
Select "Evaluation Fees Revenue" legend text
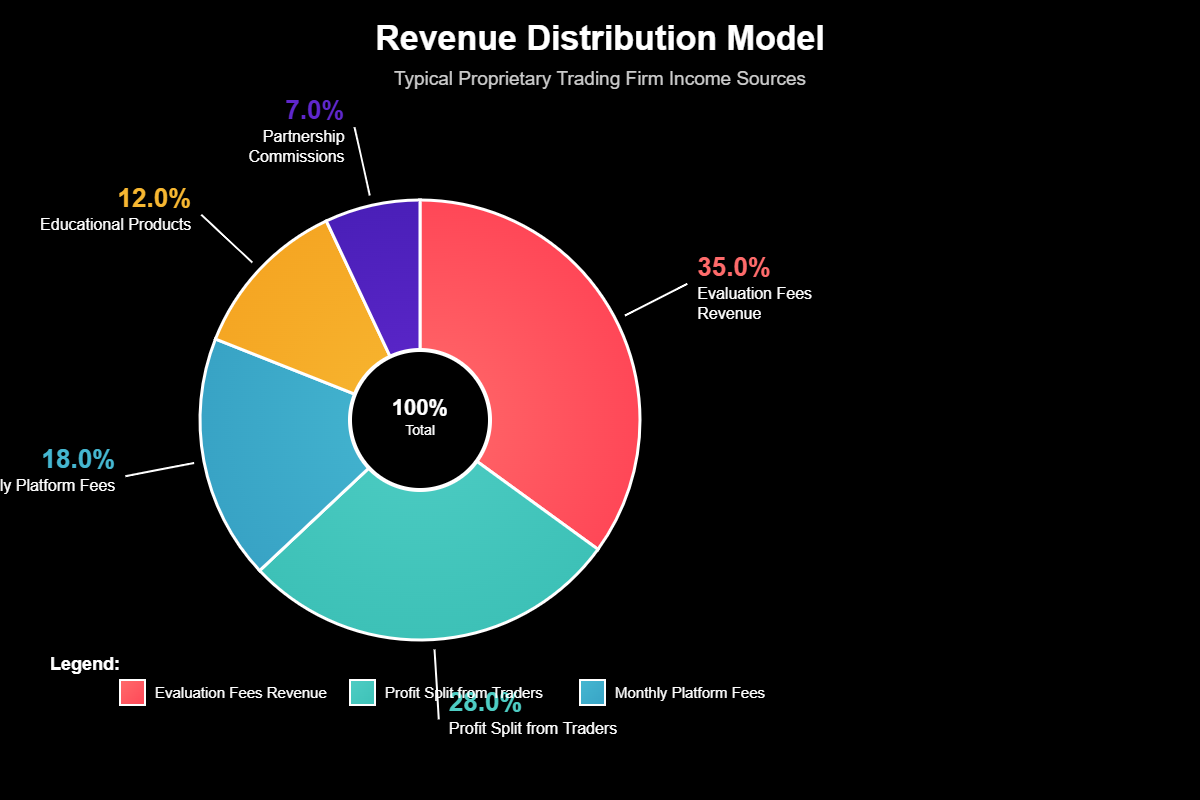tap(240, 693)
